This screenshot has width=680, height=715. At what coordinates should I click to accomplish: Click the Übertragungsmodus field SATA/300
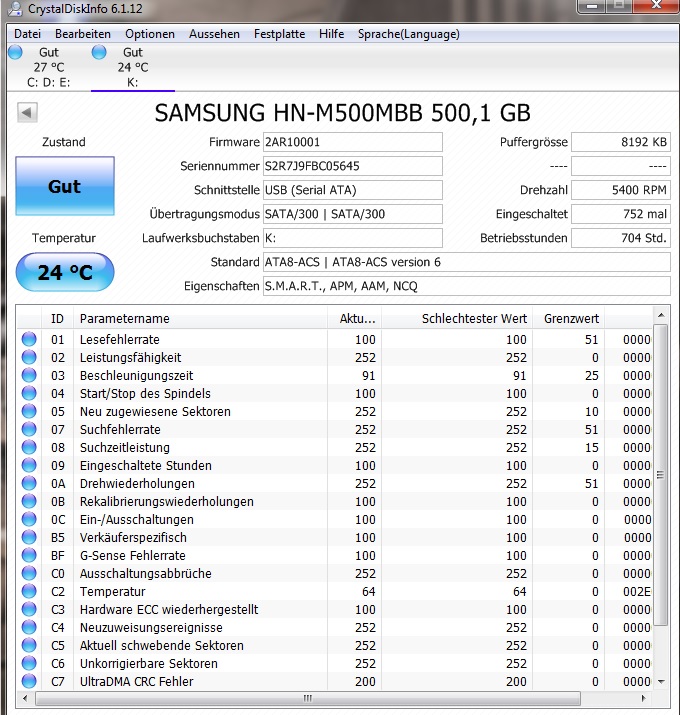[x=353, y=214]
